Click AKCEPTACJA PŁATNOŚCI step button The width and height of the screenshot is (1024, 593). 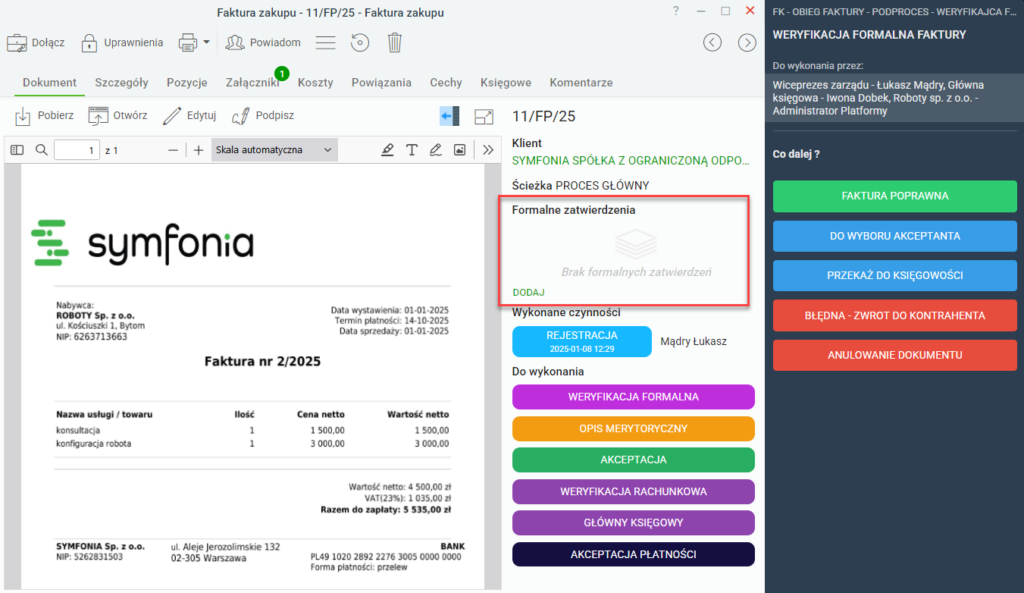click(633, 554)
